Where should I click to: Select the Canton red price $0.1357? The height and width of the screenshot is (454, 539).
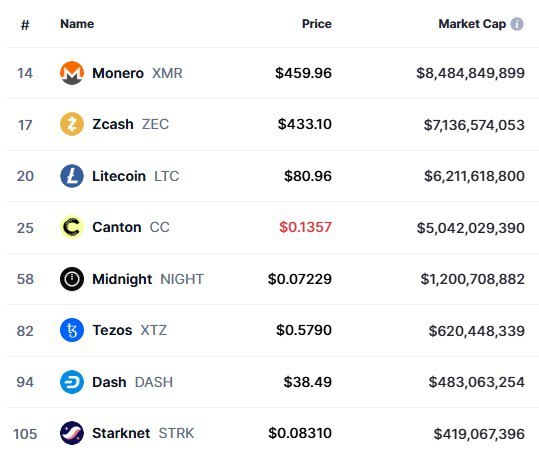click(x=305, y=227)
